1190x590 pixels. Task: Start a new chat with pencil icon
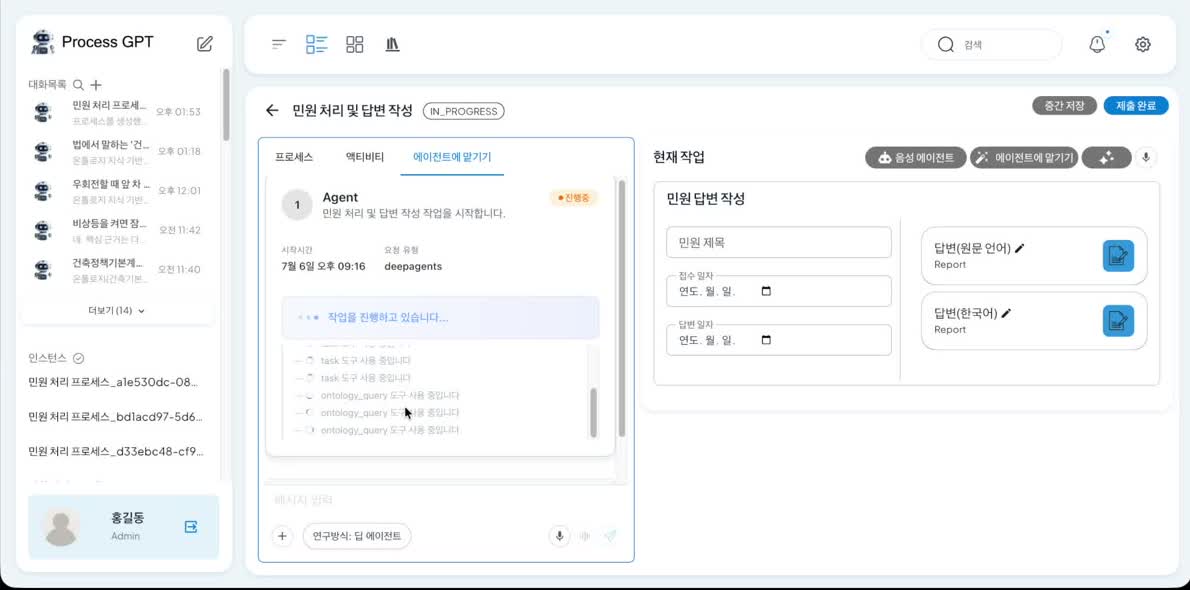pos(204,43)
